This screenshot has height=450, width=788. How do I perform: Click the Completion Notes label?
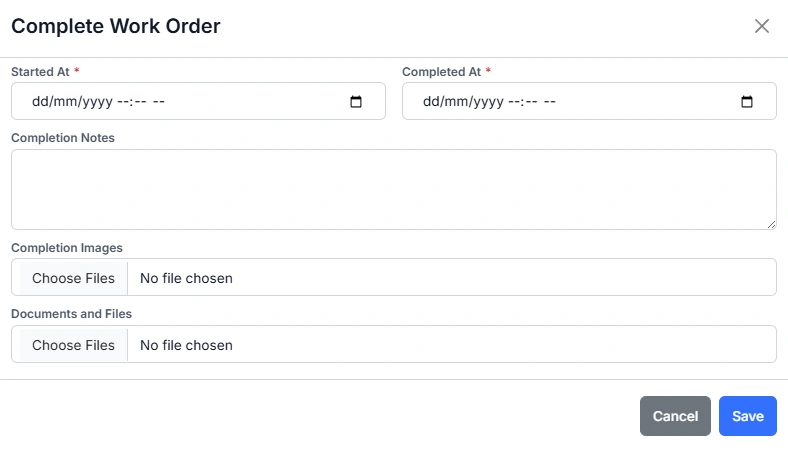tap(62, 138)
